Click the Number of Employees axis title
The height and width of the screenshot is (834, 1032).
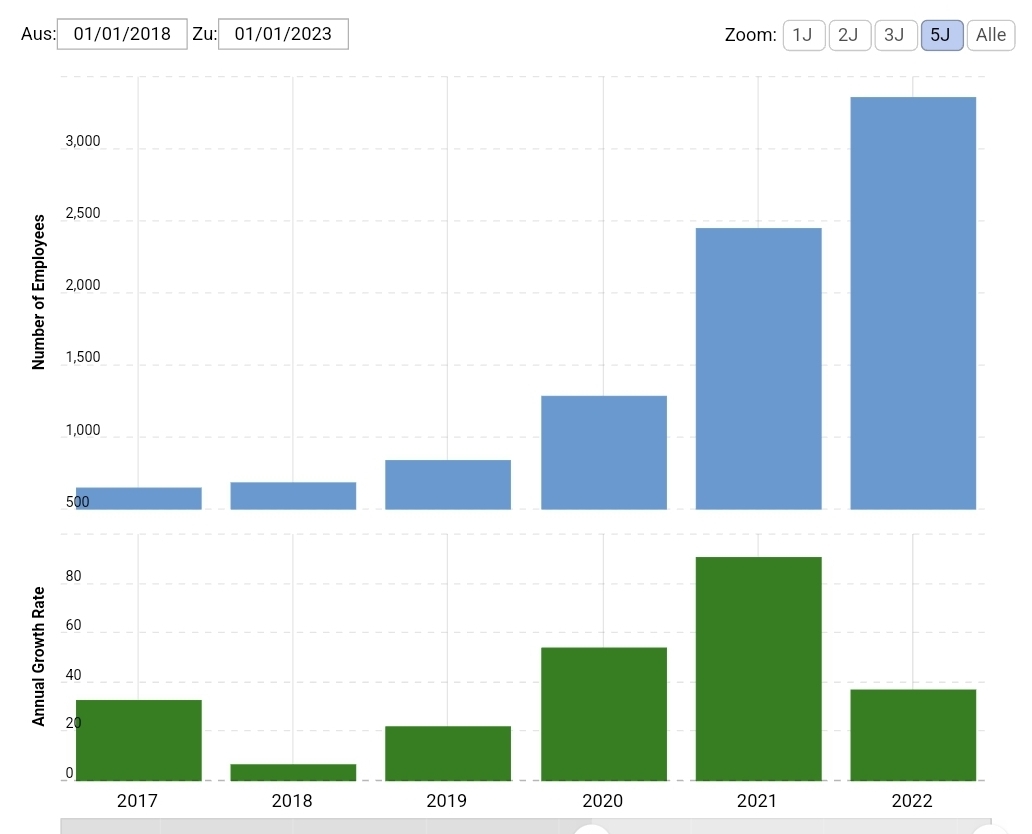[38, 292]
